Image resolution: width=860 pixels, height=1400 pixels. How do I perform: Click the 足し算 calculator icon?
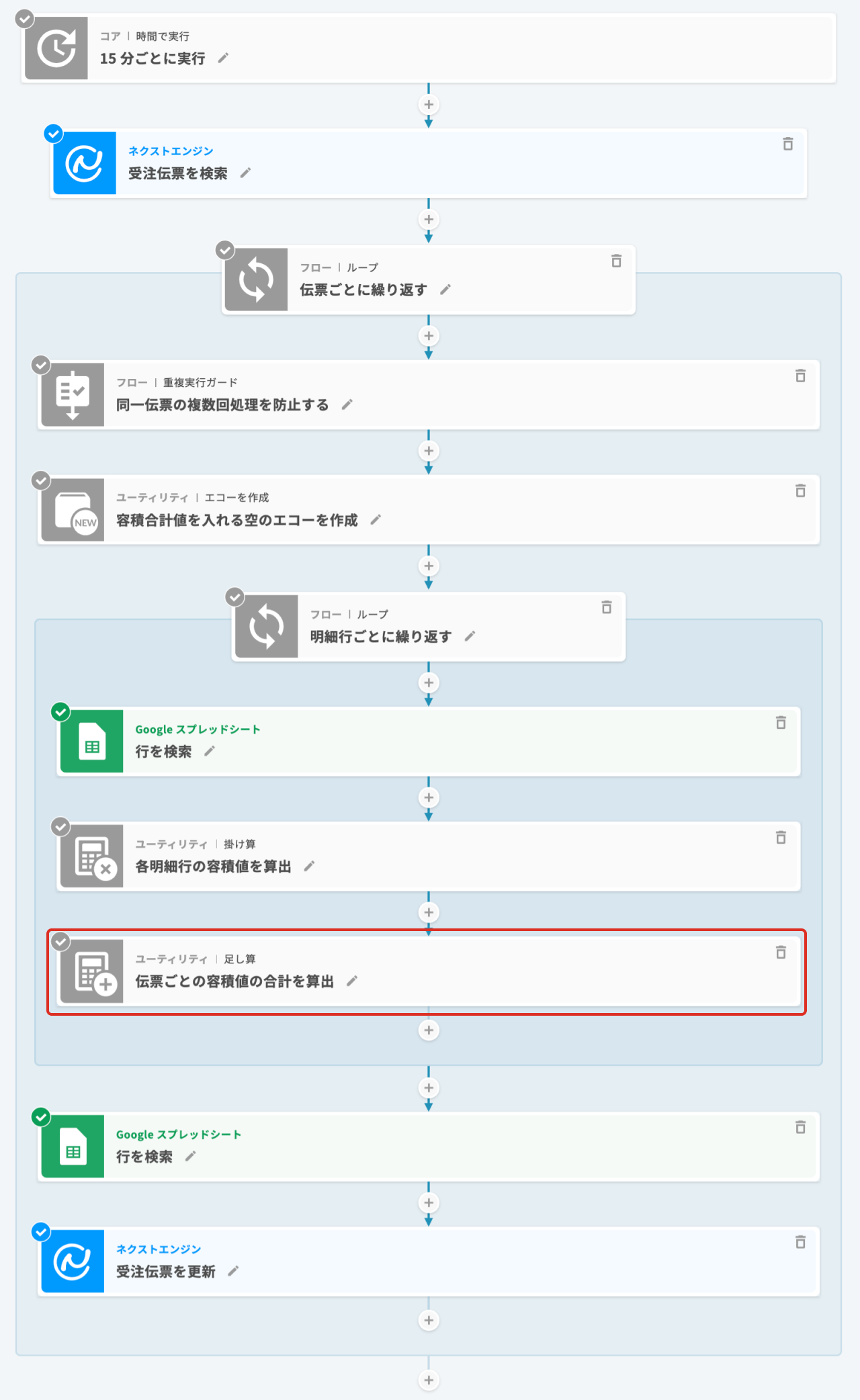click(92, 971)
